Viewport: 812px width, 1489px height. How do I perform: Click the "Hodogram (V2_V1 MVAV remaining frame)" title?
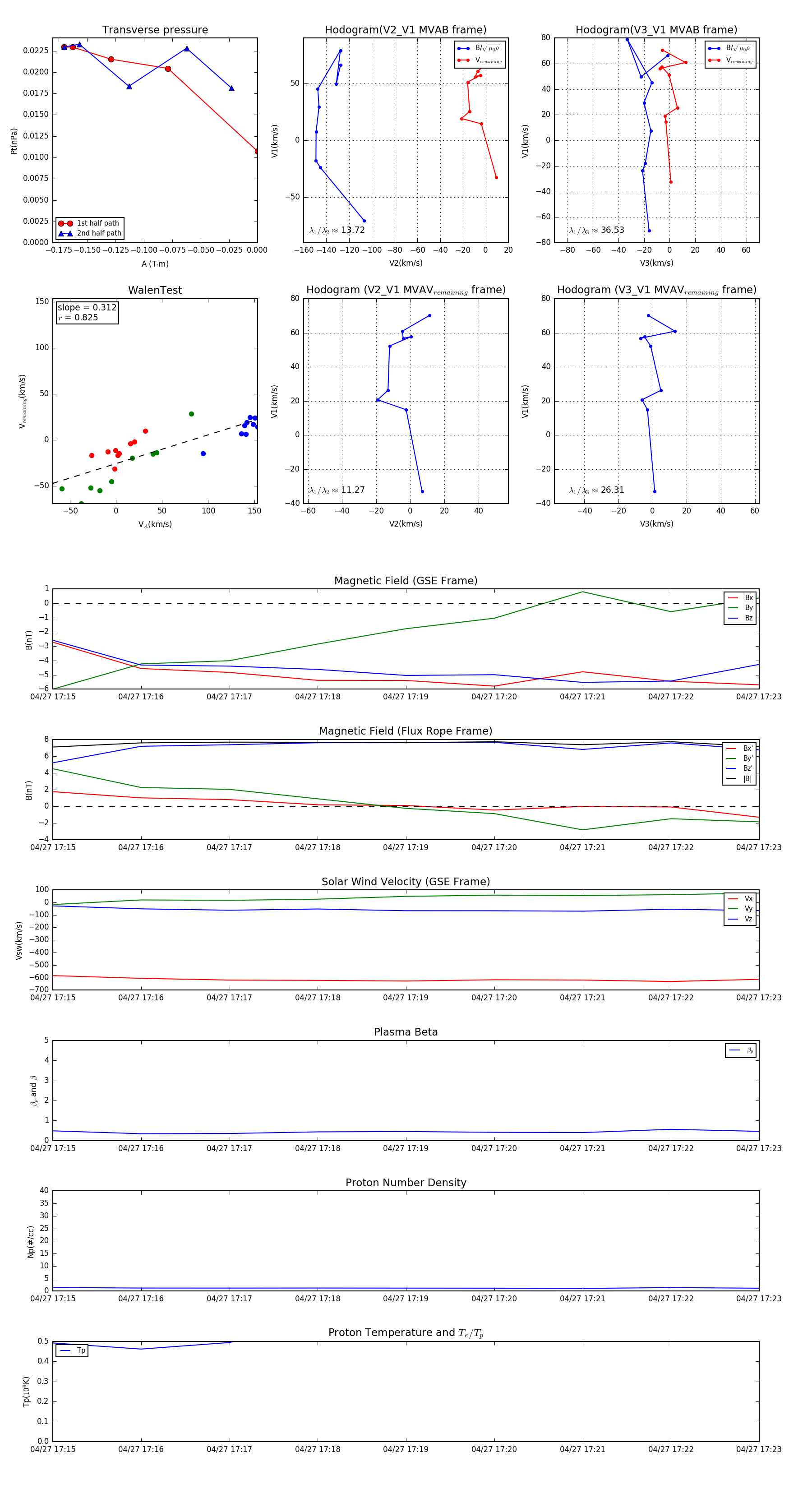point(406,290)
